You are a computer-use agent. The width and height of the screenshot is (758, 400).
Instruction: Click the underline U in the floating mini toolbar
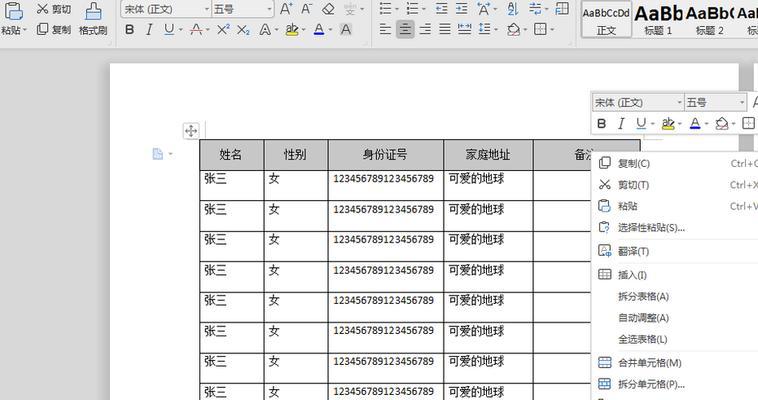(x=641, y=123)
